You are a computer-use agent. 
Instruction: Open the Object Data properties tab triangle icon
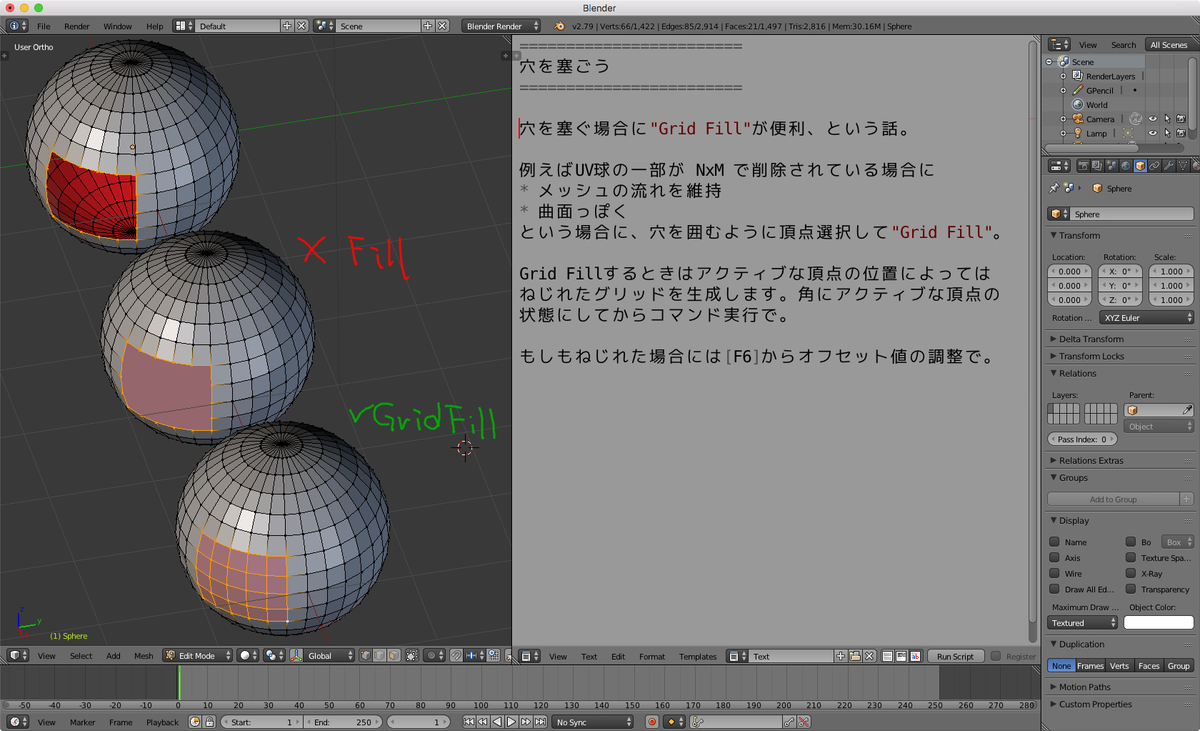1183,165
